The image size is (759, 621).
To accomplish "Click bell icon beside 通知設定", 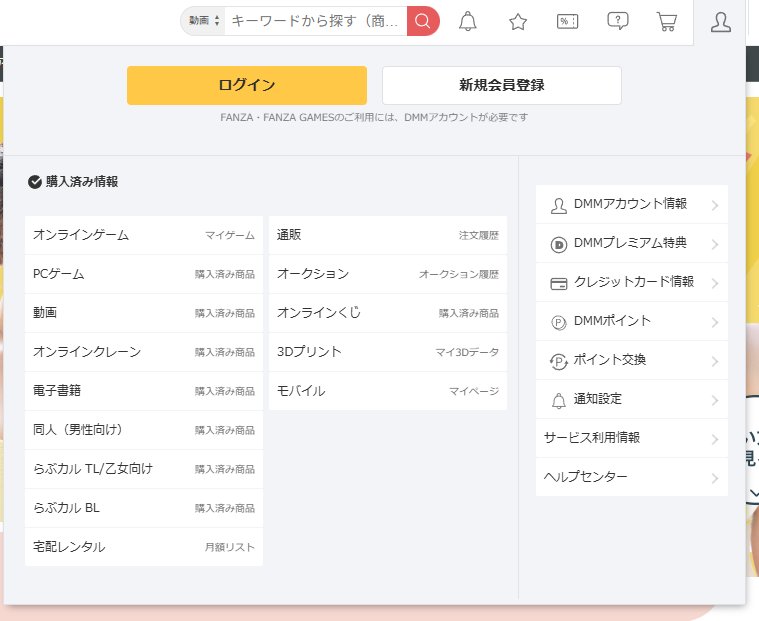I will click(x=559, y=400).
